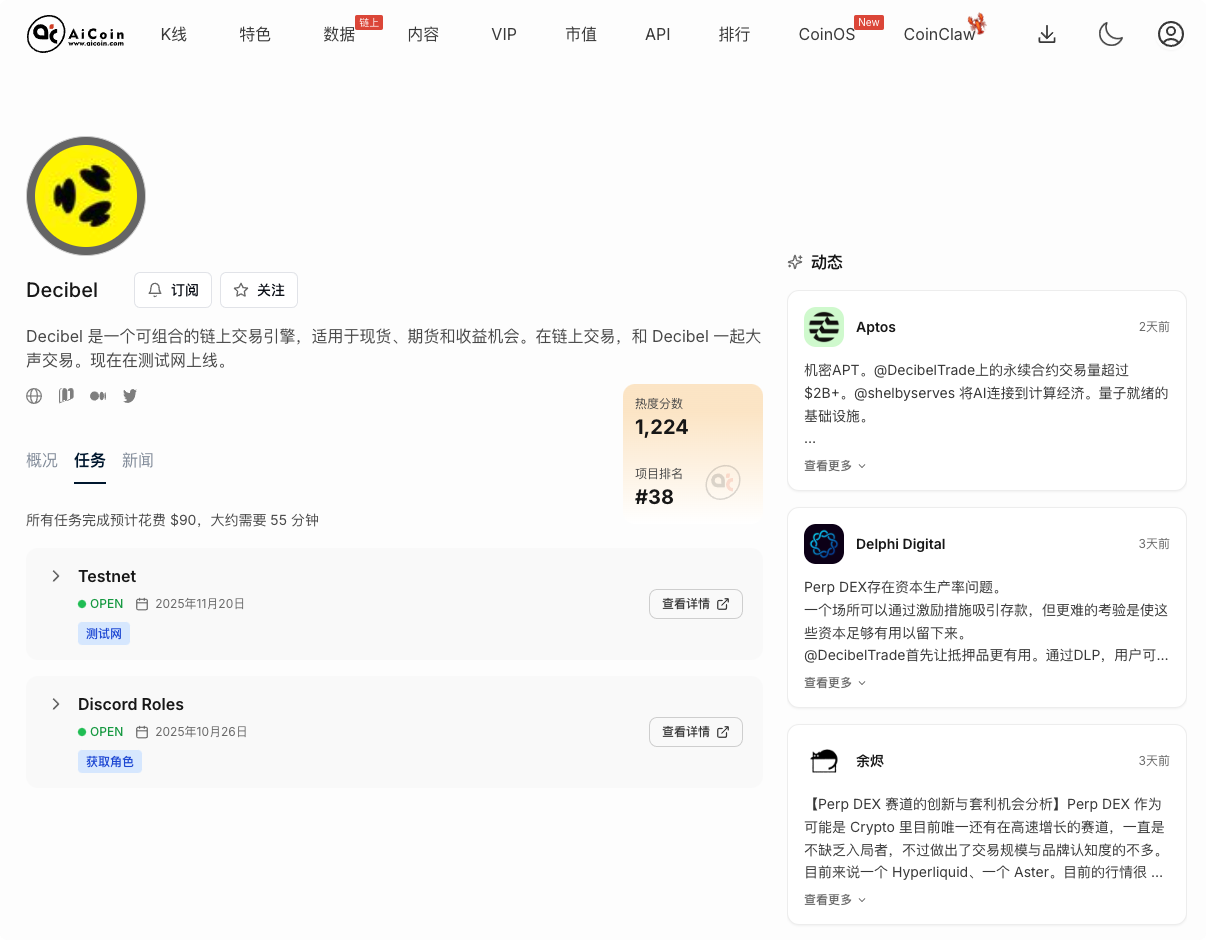Open the 市值 menu item
Screen dimensions: 1206x940
[x=581, y=34]
